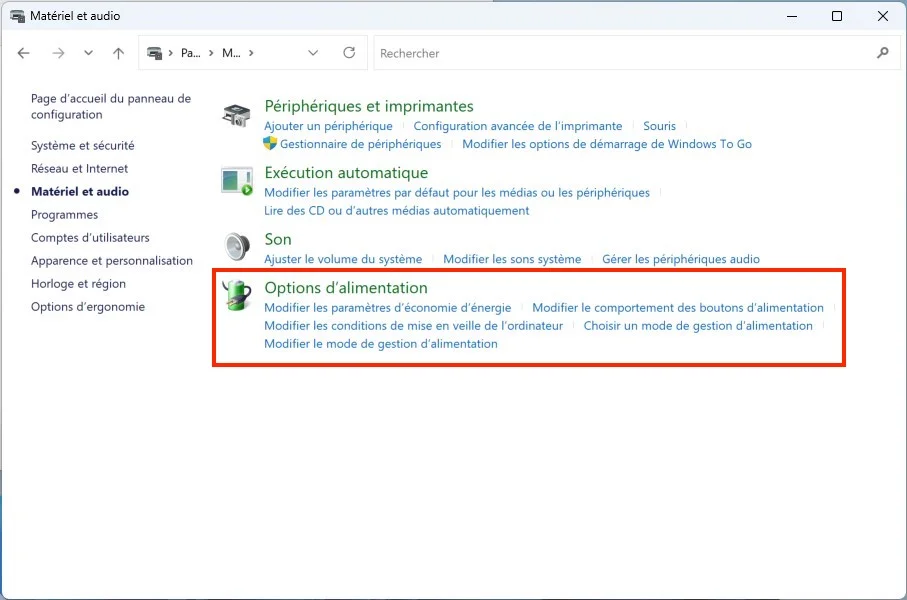Screen dimensions: 907x600
Task: Maximize the Matériel et audio window
Action: click(x=836, y=16)
